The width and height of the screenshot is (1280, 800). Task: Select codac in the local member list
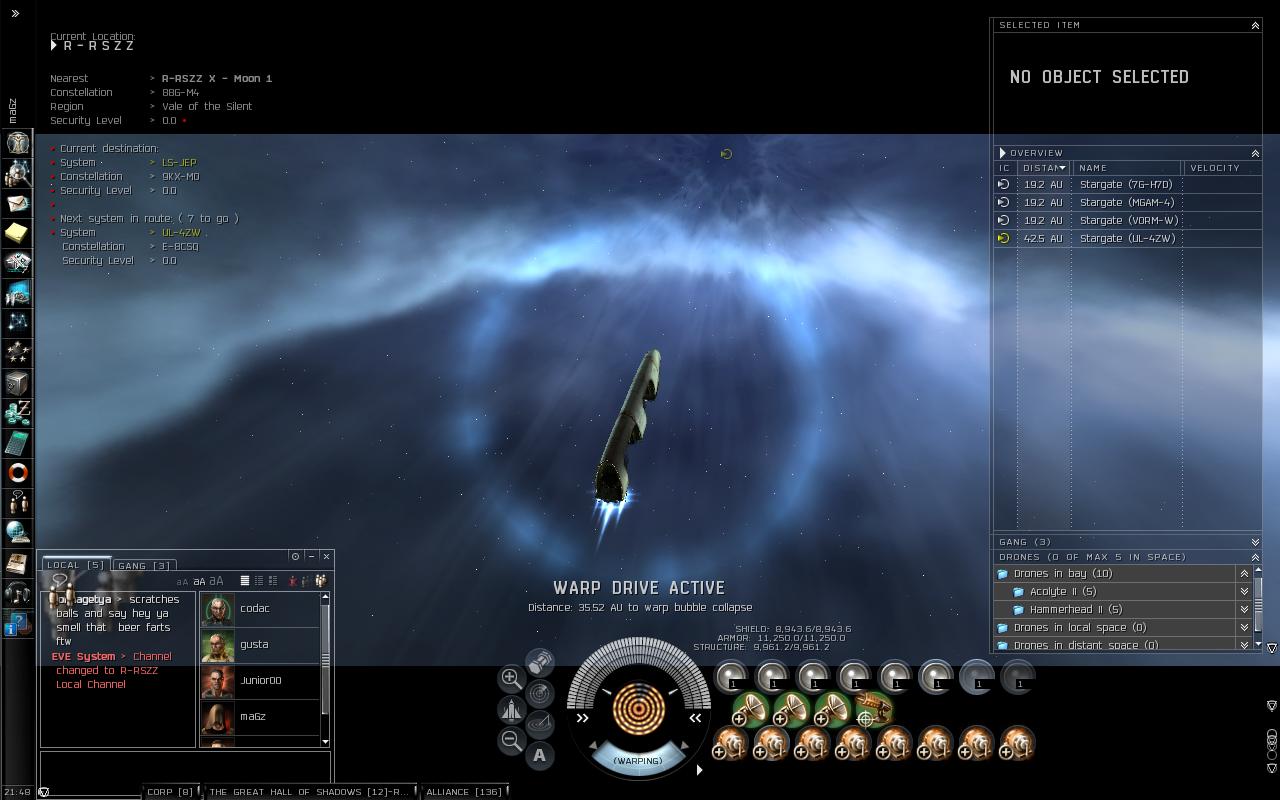point(260,608)
